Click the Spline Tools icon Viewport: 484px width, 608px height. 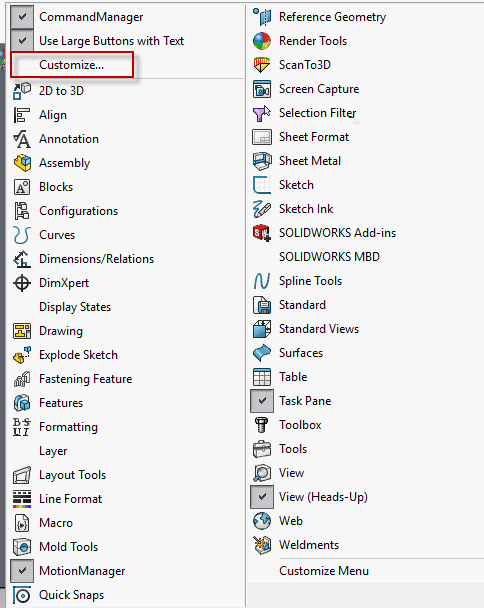tap(262, 281)
